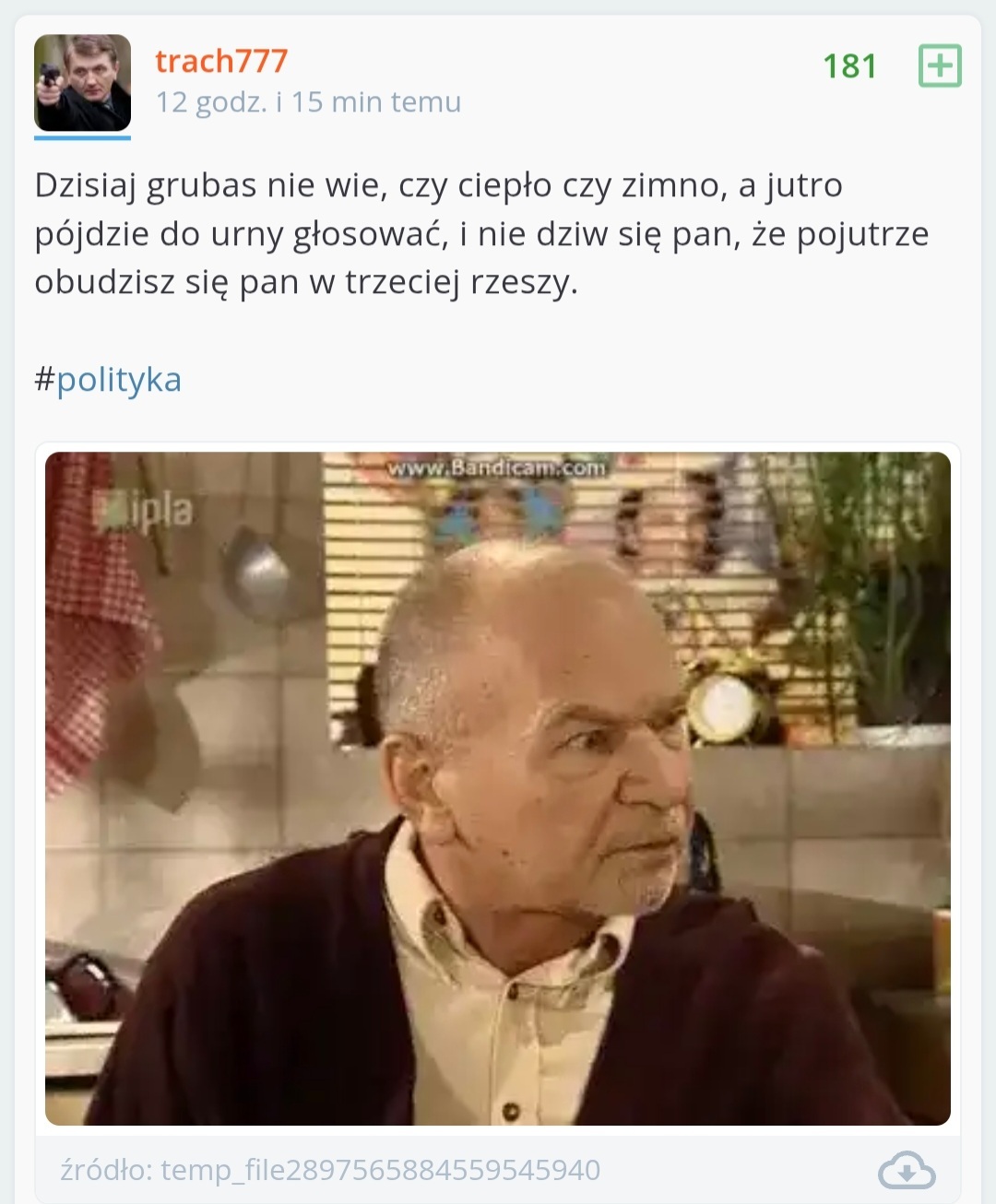Click the line 'pójdzie do urny głosować'
996x1204 pixels.
coord(481,234)
